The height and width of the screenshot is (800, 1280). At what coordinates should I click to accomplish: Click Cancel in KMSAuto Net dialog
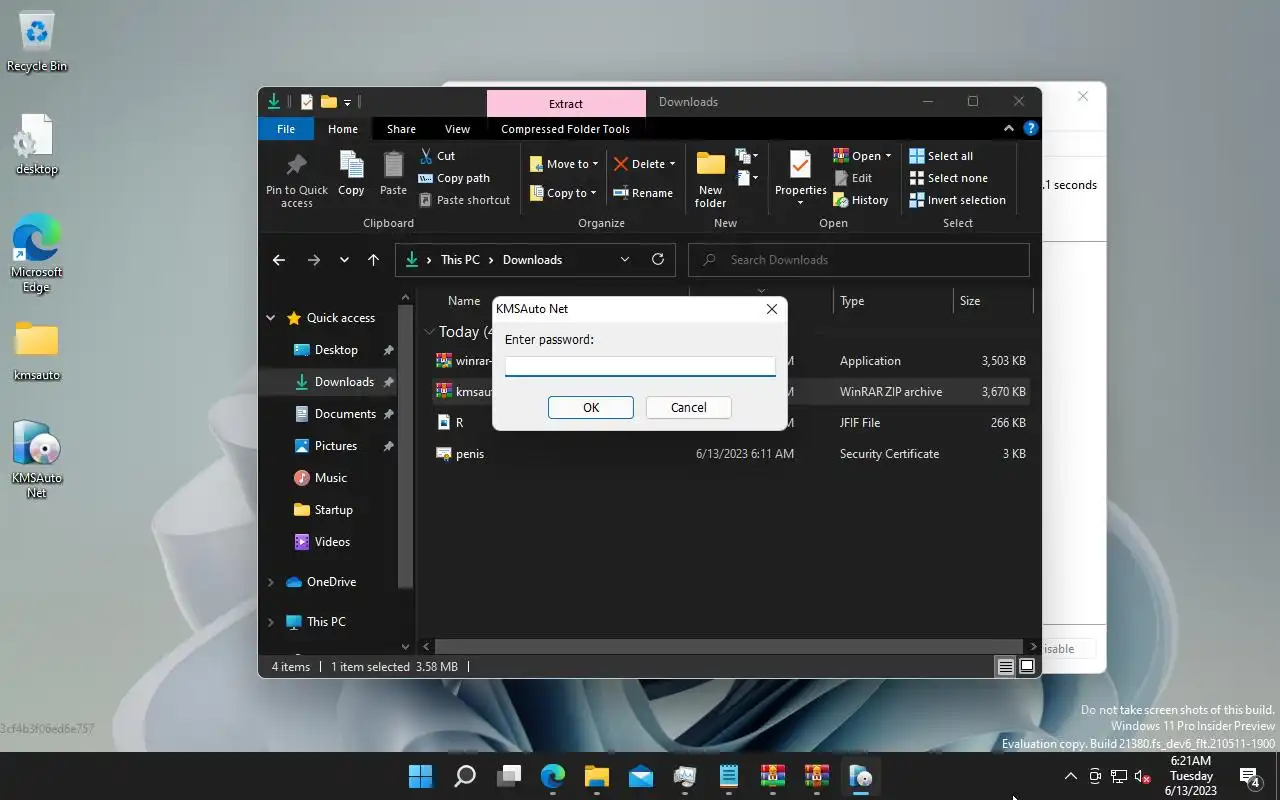tap(688, 407)
